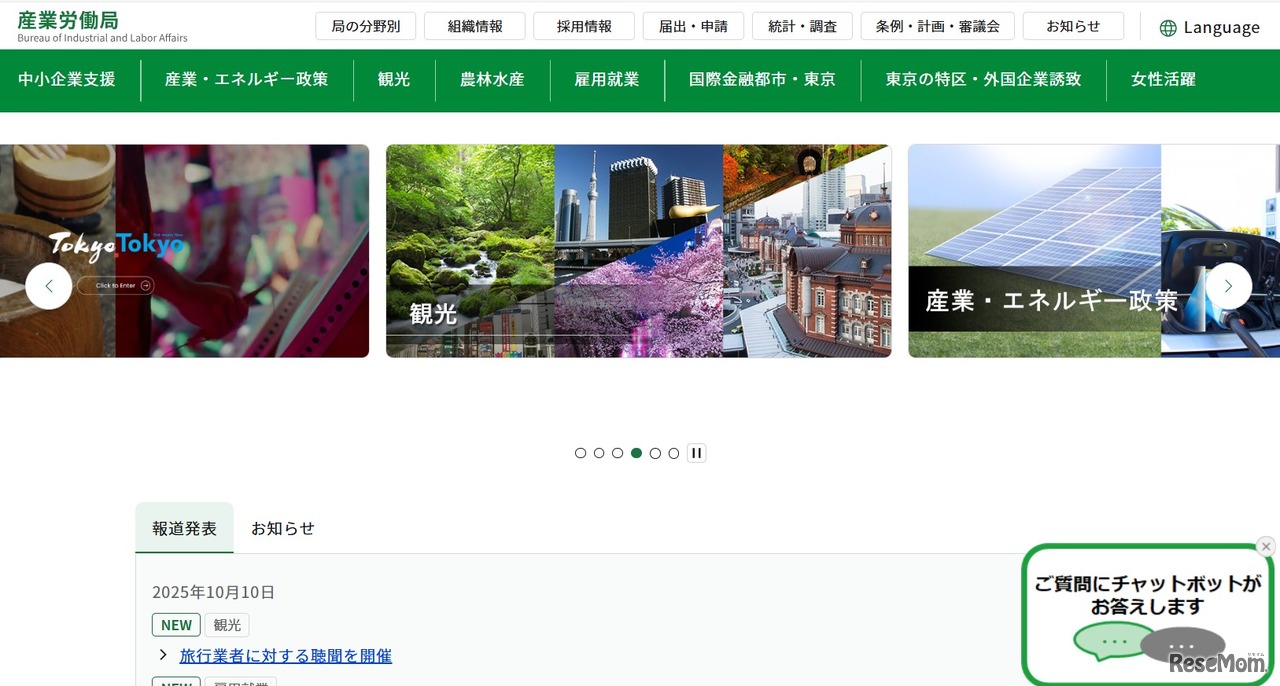Open 届出・申請 header button
1280x686 pixels.
pyautogui.click(x=693, y=26)
